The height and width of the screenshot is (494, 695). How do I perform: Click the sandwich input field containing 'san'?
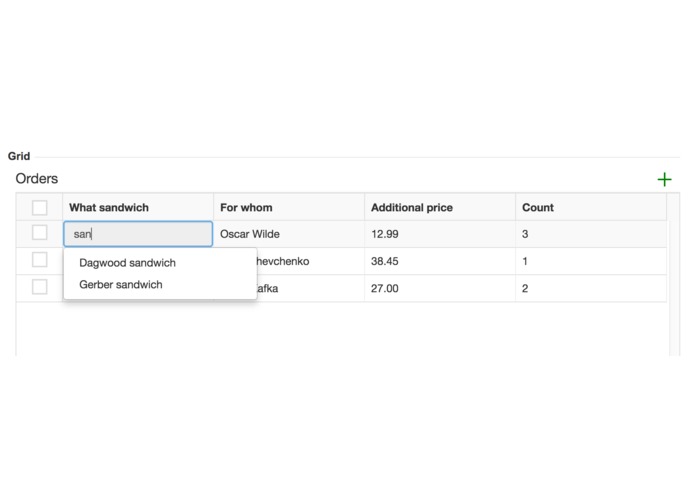(138, 234)
